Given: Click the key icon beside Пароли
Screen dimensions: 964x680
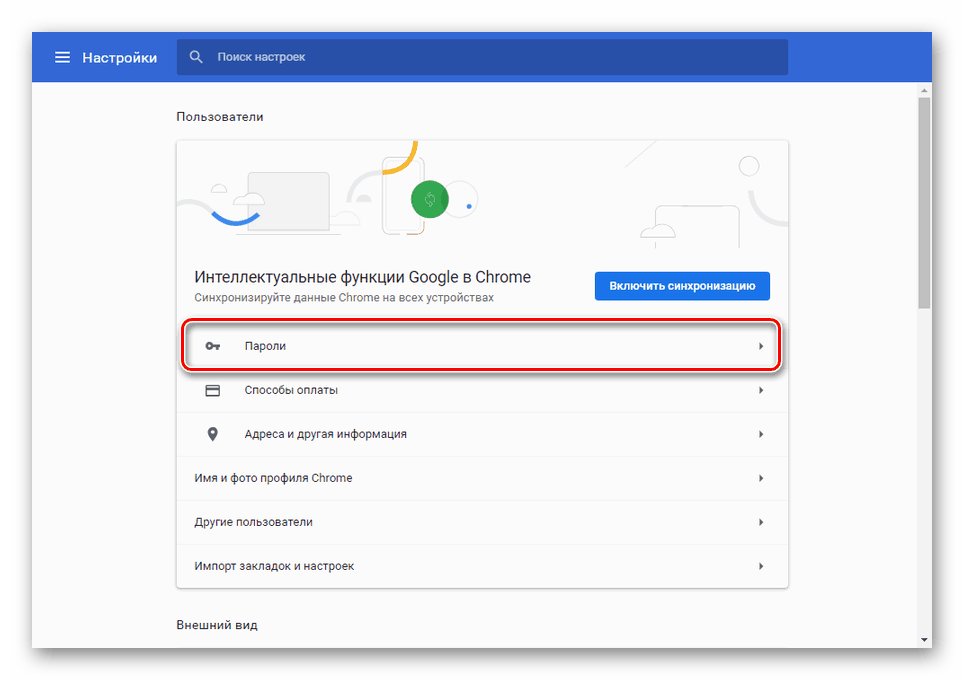Looking at the screenshot, I should 213,346.
